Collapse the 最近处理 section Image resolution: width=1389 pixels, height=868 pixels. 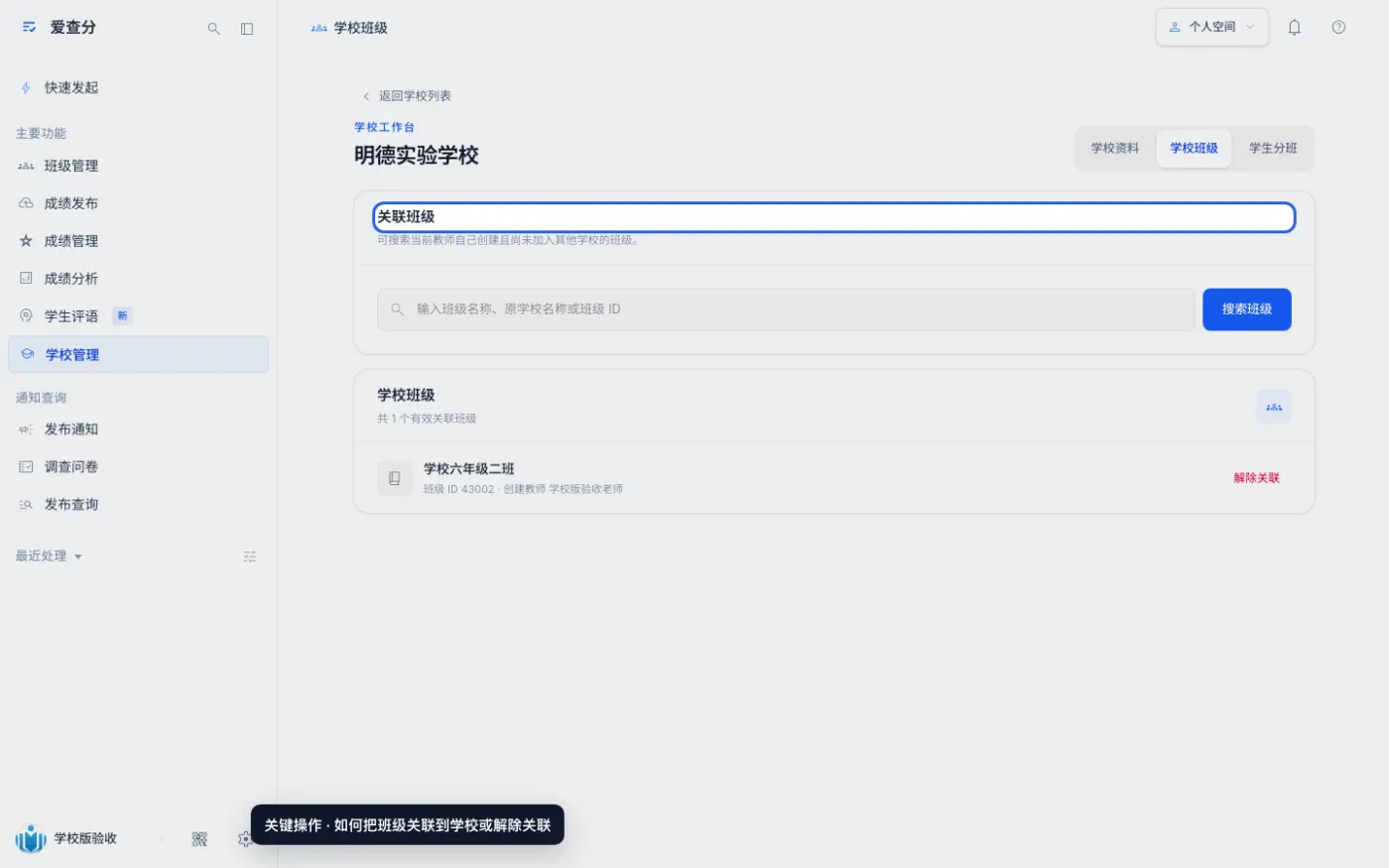tap(49, 557)
